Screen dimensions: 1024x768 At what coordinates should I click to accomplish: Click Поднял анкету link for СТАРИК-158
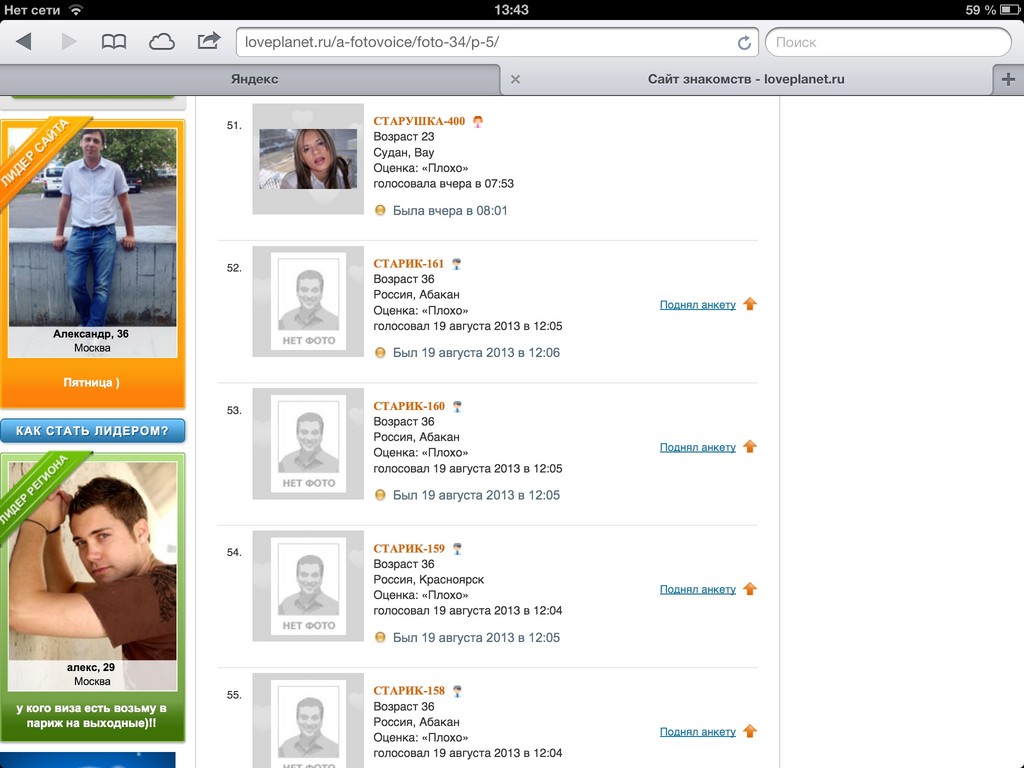pyautogui.click(x=697, y=731)
